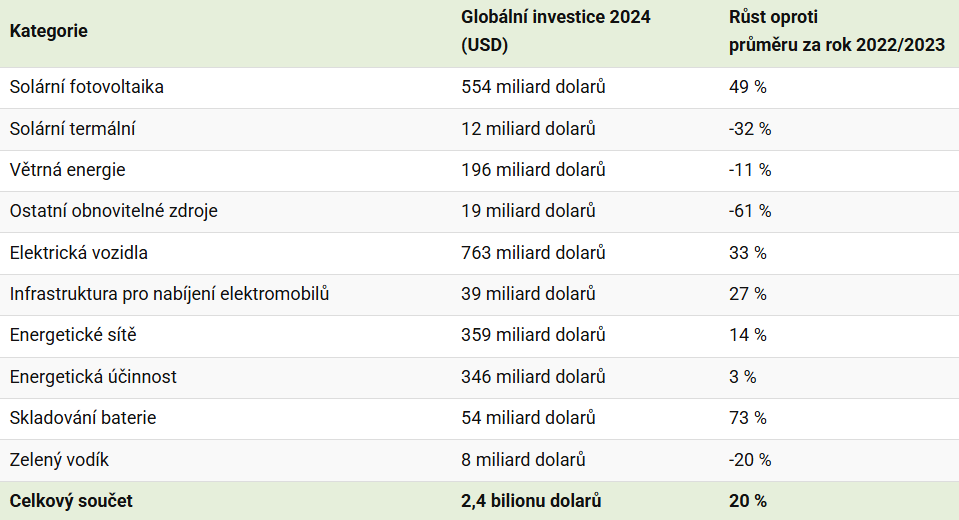Click the -32 % growth cell
The height and width of the screenshot is (520, 959).
pyautogui.click(x=750, y=129)
